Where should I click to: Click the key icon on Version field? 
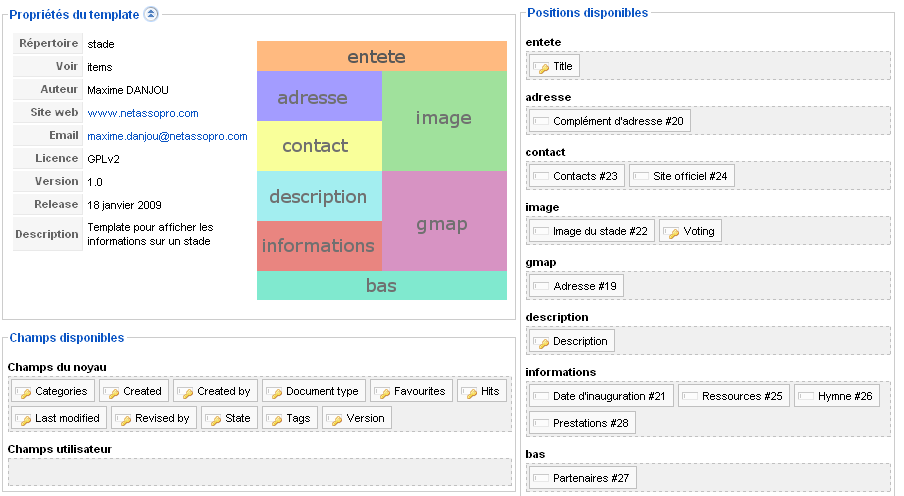[334, 419]
